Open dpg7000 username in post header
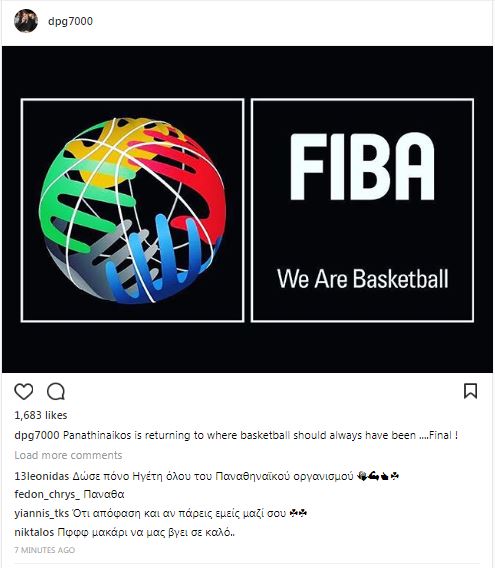Screen dimensions: 495x568 [x=70, y=21]
